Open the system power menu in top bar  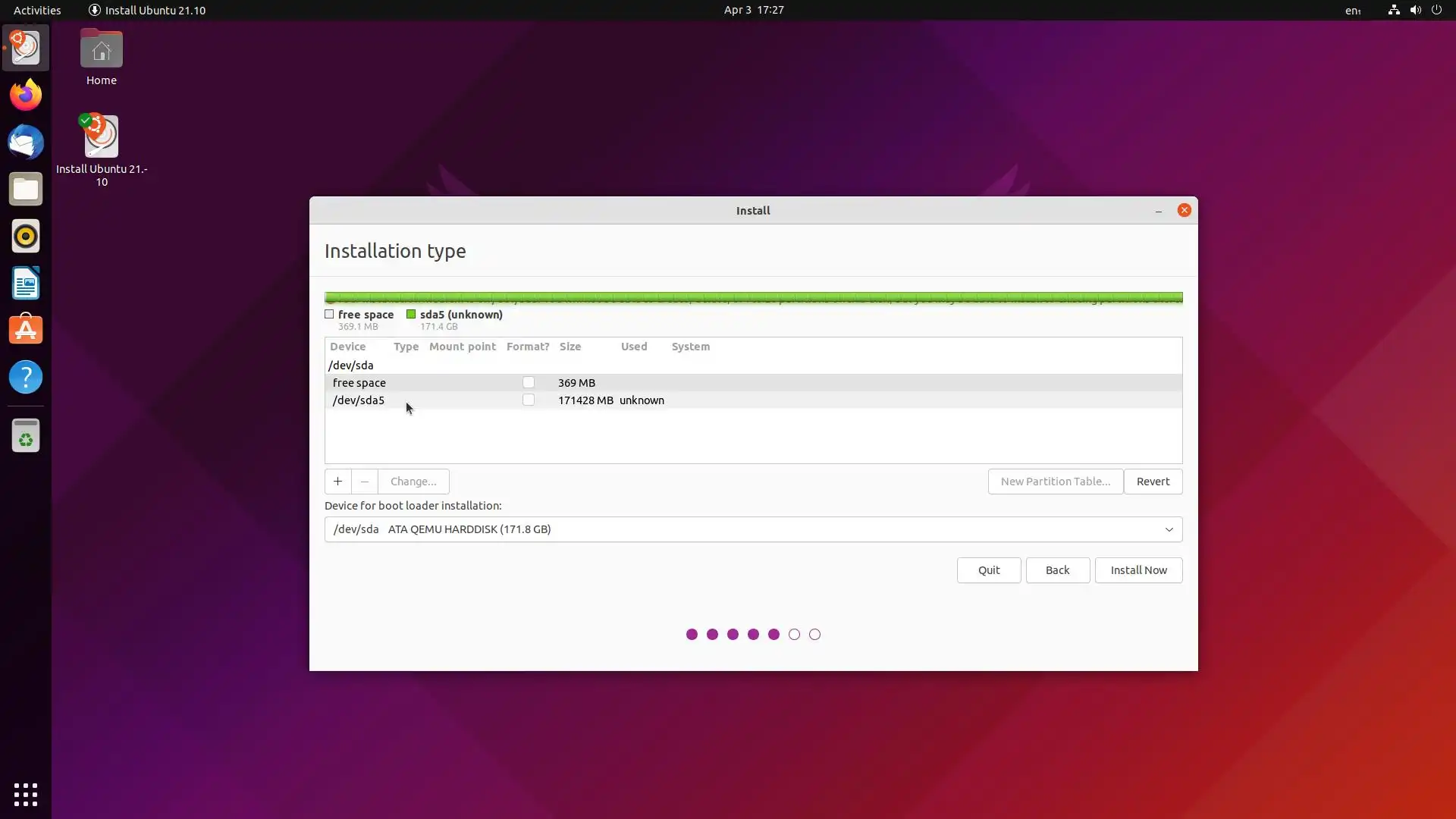1436,10
